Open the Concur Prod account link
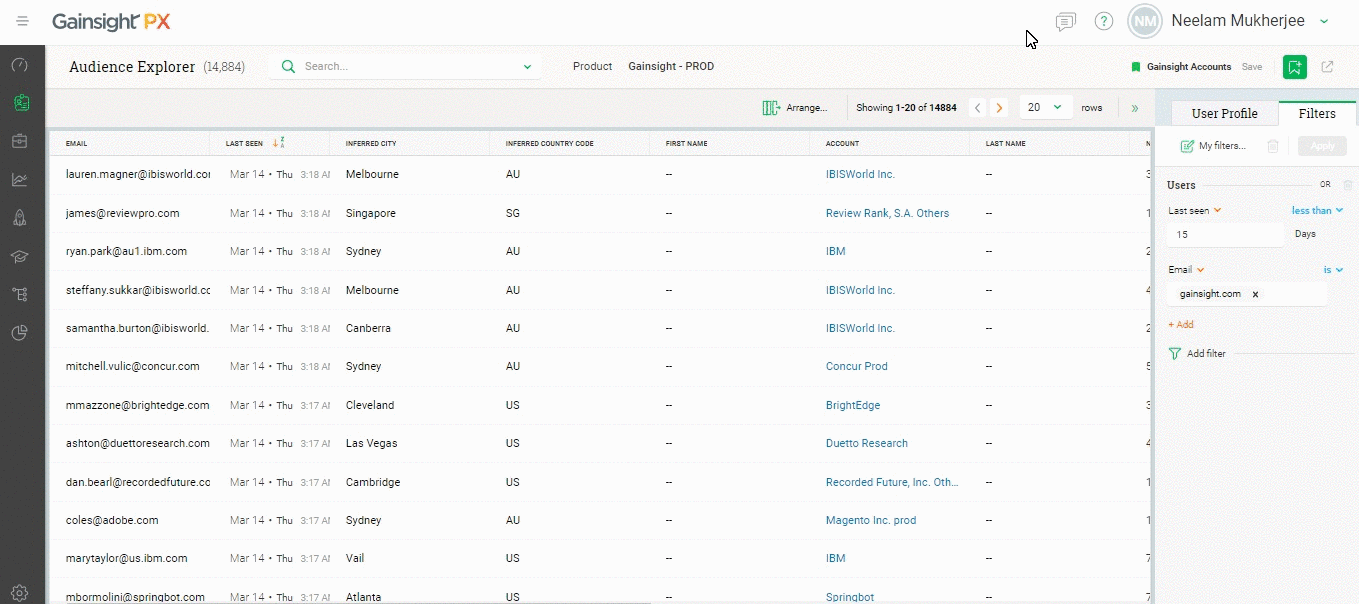Image resolution: width=1359 pixels, height=604 pixels. tap(857, 367)
